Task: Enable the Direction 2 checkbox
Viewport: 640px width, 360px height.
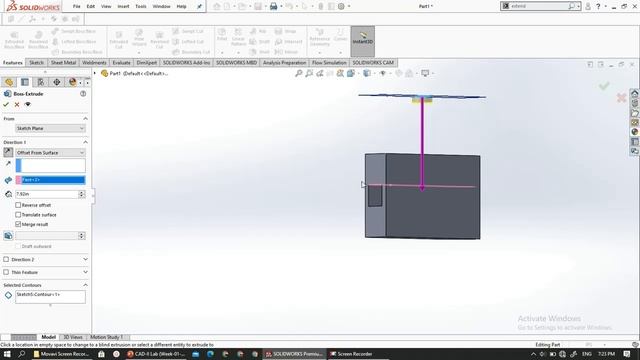Action: point(6,259)
